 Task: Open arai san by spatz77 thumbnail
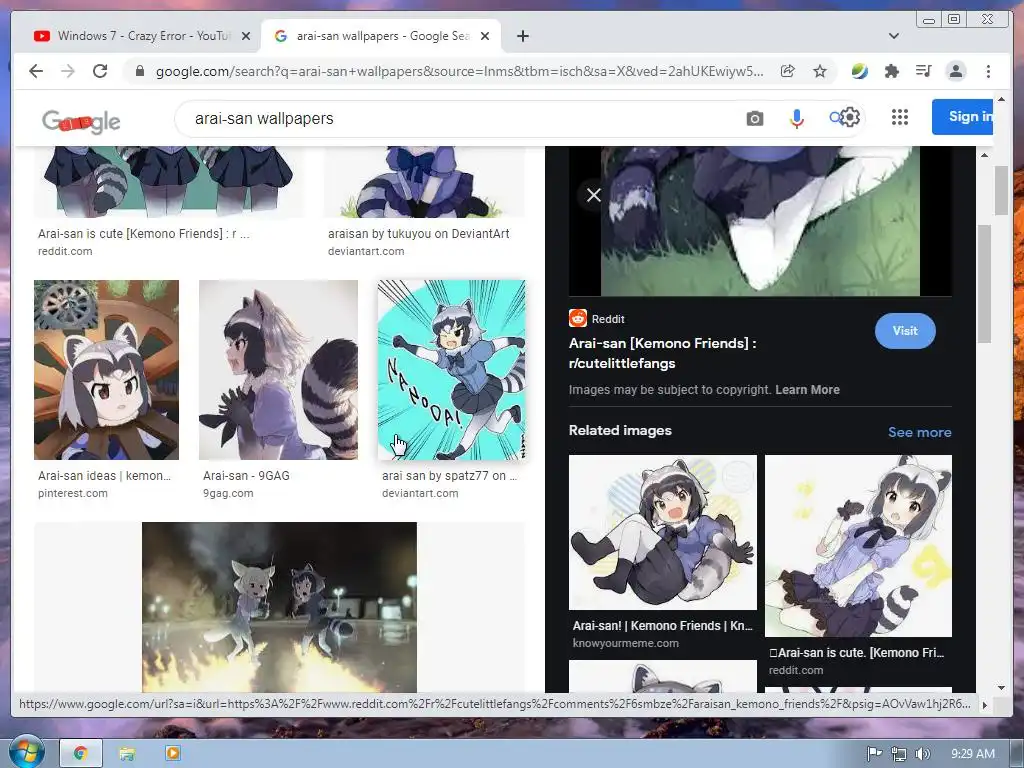pyautogui.click(x=451, y=370)
